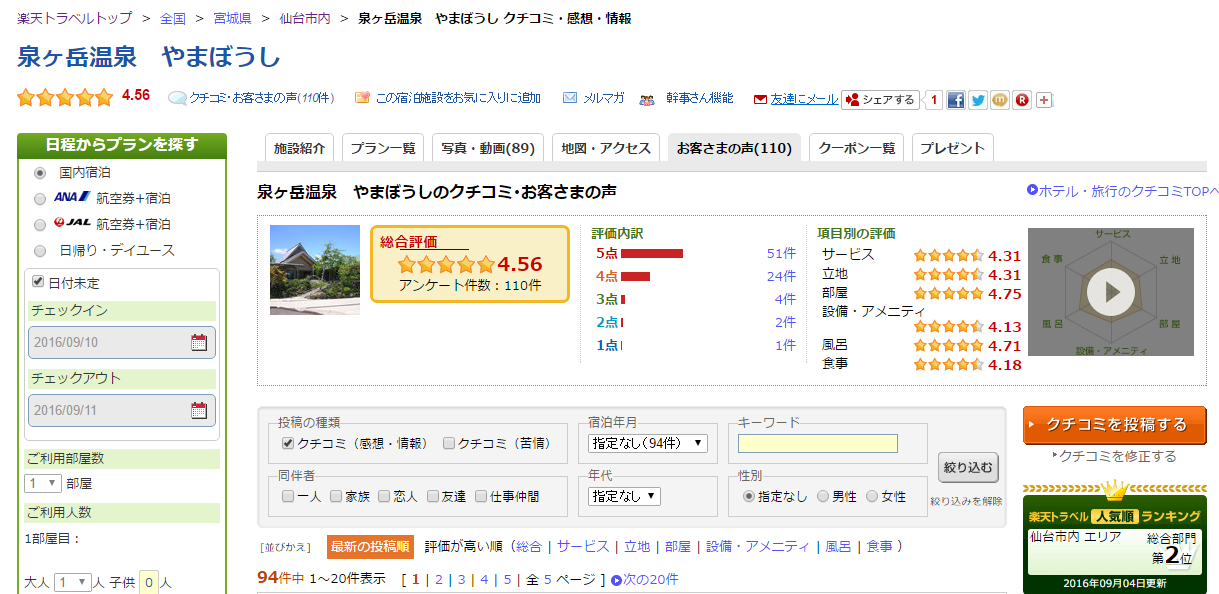The height and width of the screenshot is (594, 1219).
Task: Open the check-out calendar picker icon
Action: pos(199,410)
